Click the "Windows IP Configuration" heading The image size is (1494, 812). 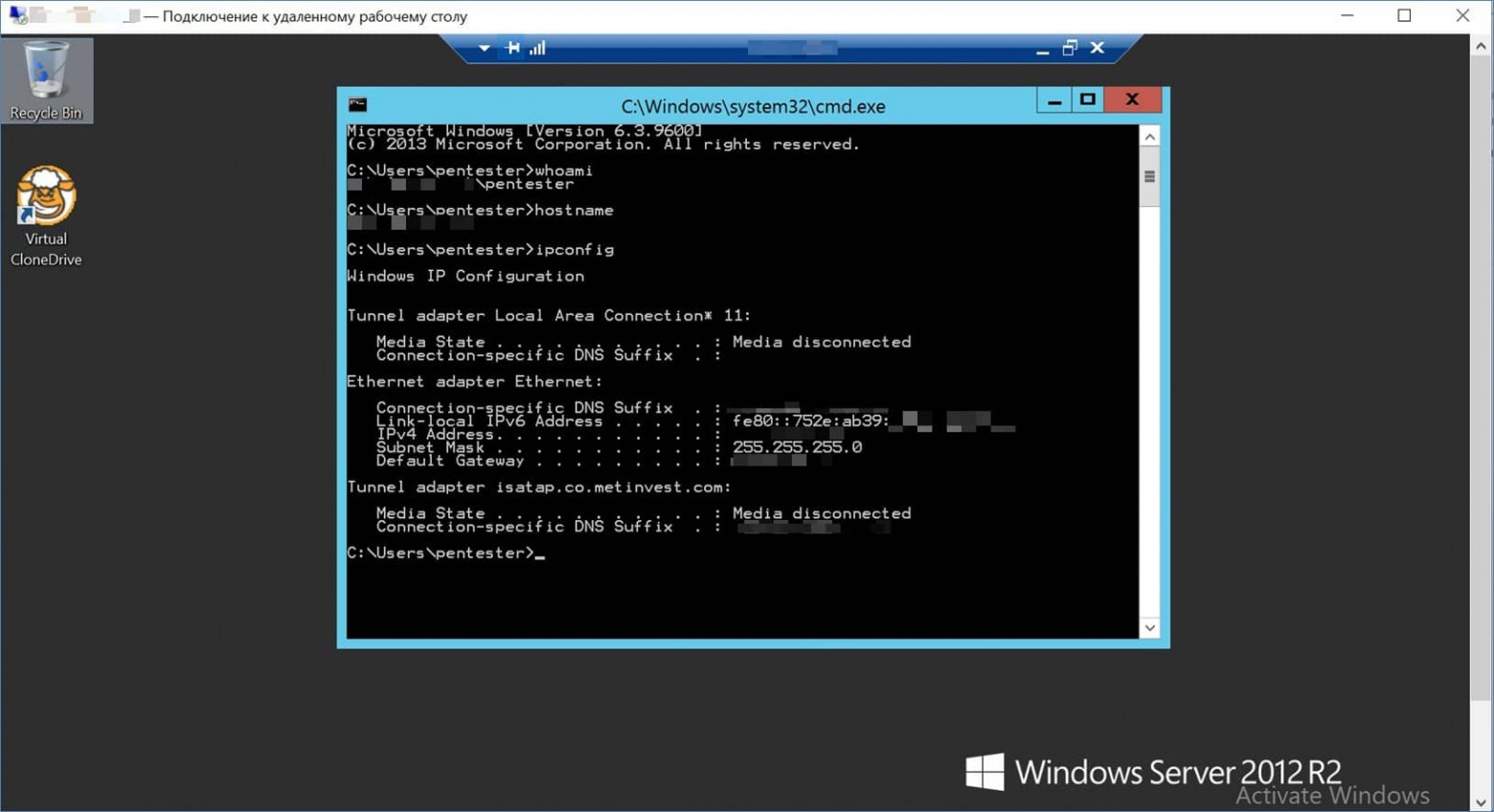click(x=465, y=276)
